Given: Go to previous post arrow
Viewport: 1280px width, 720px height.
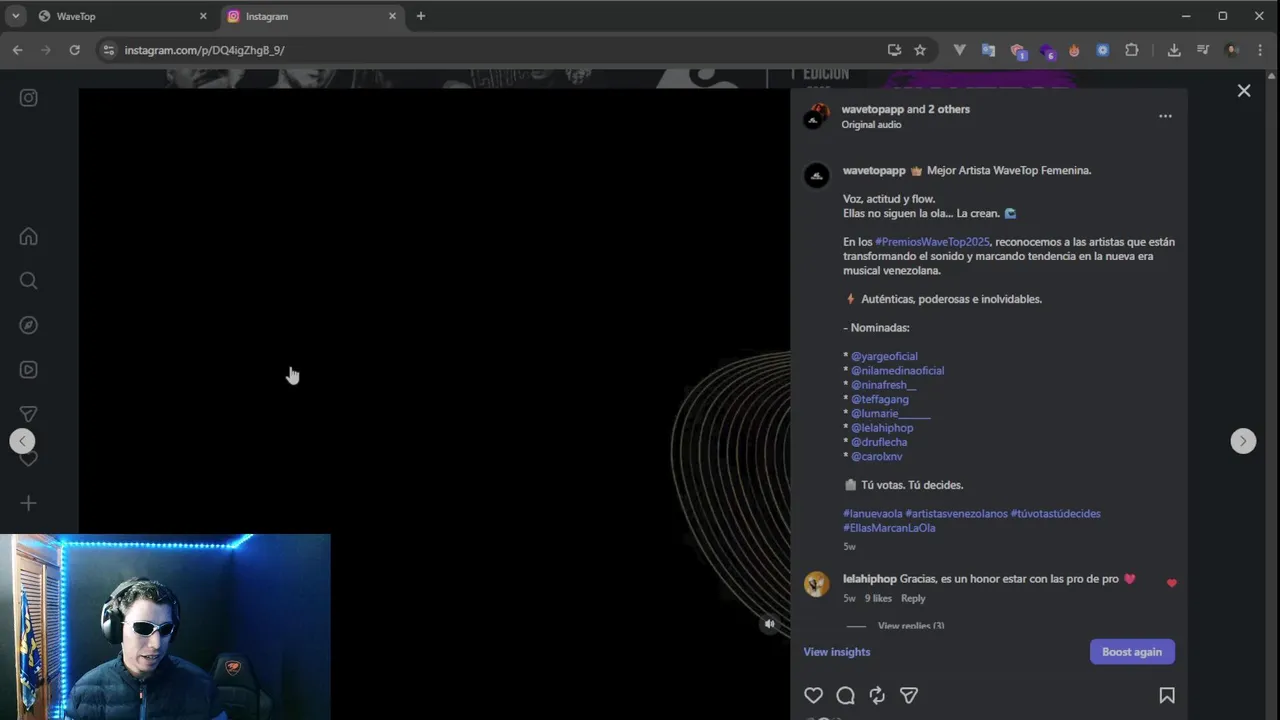Looking at the screenshot, I should click(22, 441).
